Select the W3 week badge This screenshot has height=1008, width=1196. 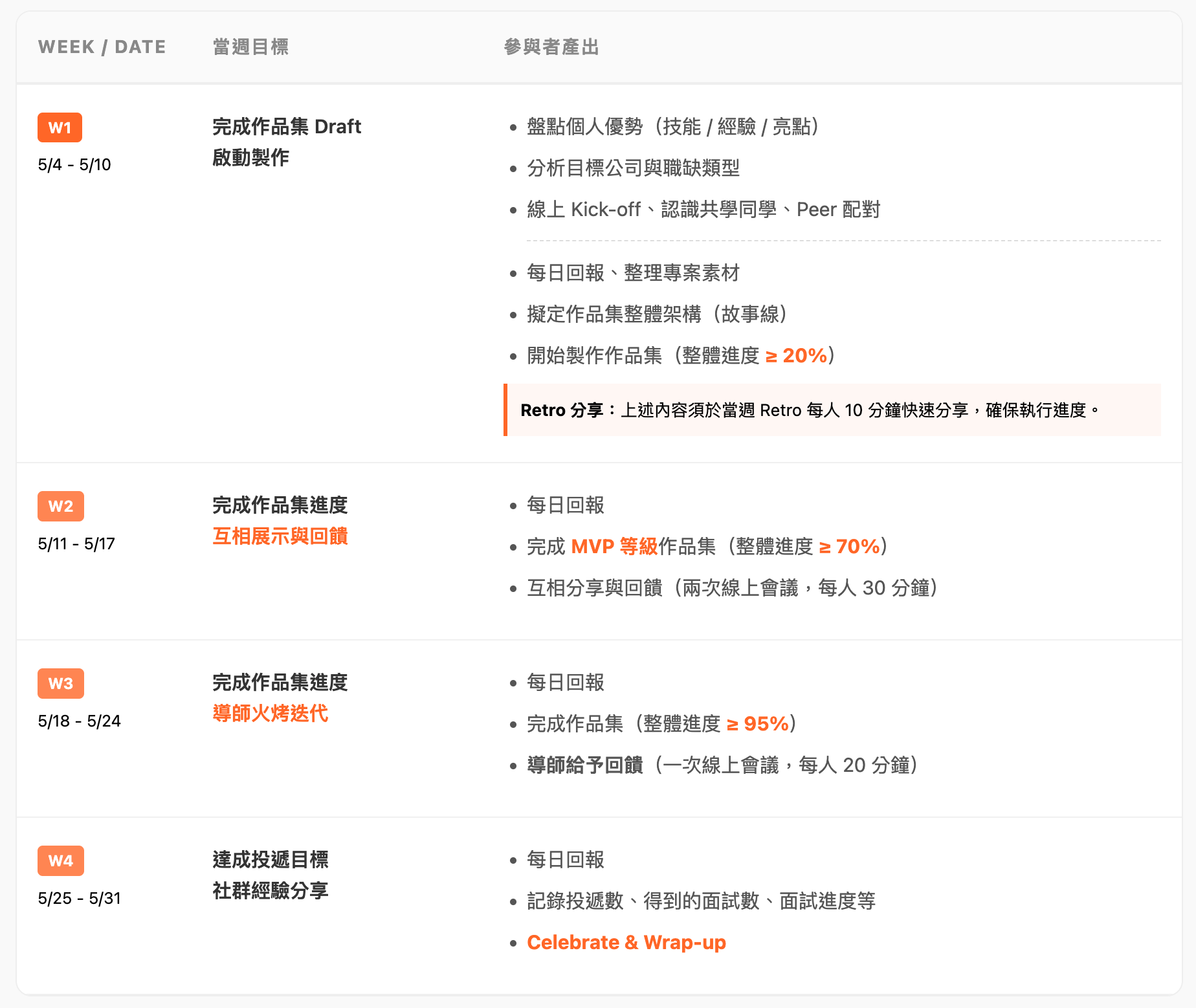(60, 683)
